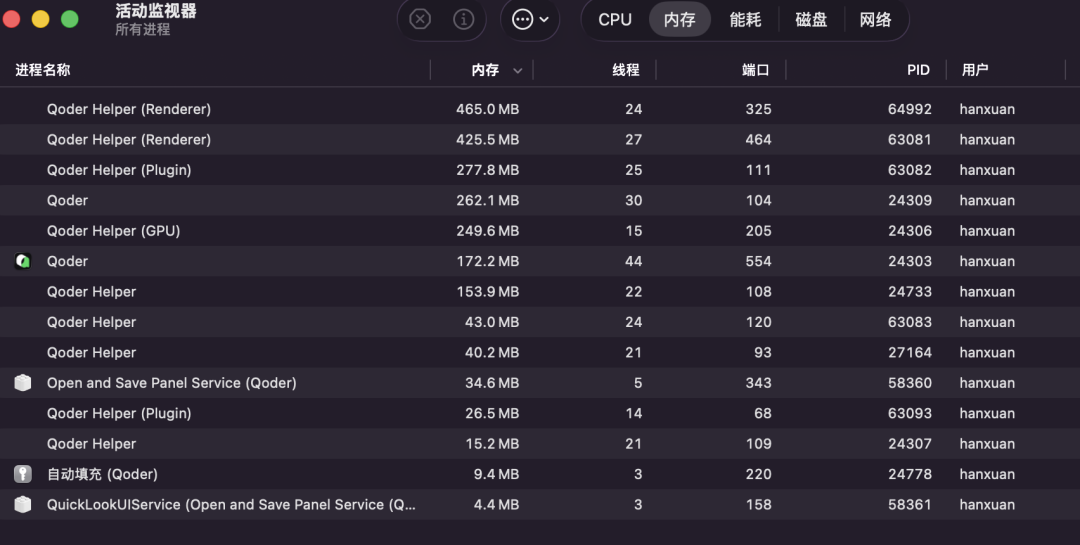Click the QuickLookUIService process icon
The width and height of the screenshot is (1080, 545).
point(23,504)
